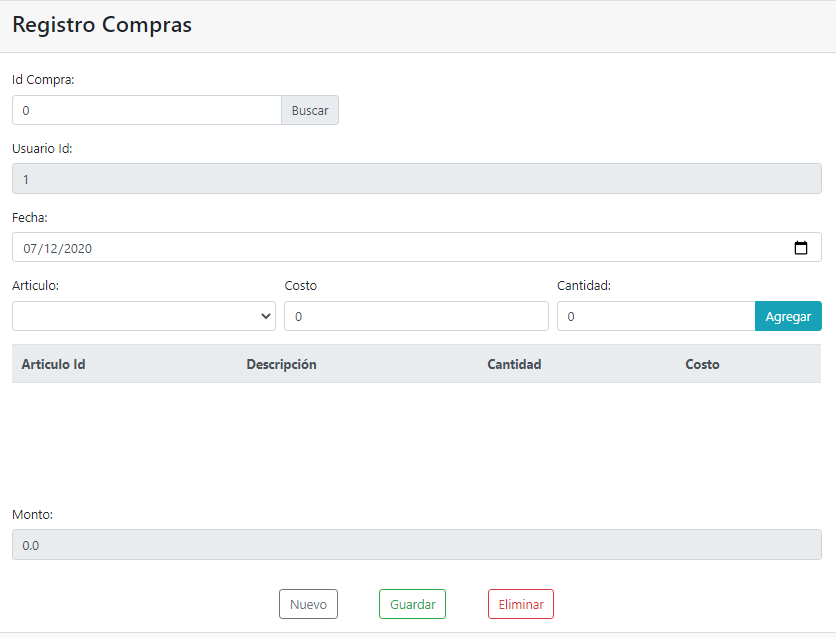Select the Costo input field
The height and width of the screenshot is (638, 836).
tap(415, 316)
